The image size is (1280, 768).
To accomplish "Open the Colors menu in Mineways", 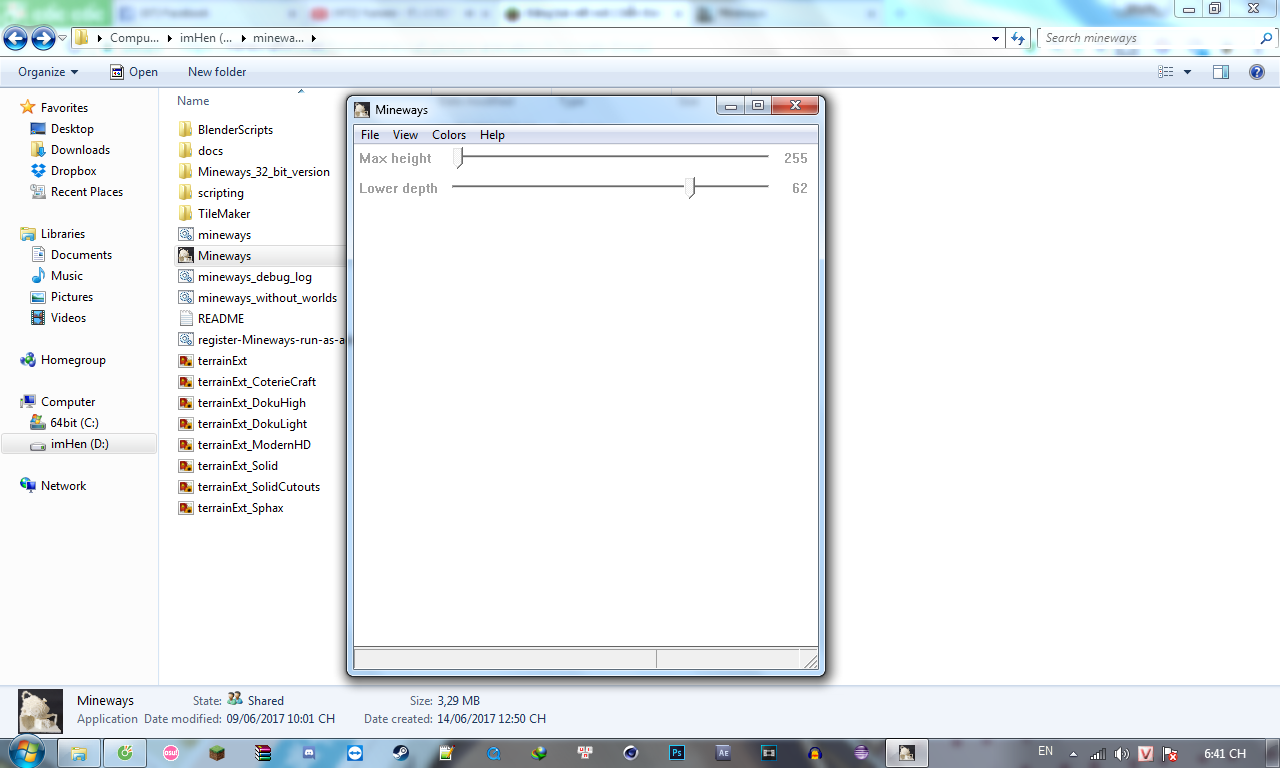I will coord(449,135).
